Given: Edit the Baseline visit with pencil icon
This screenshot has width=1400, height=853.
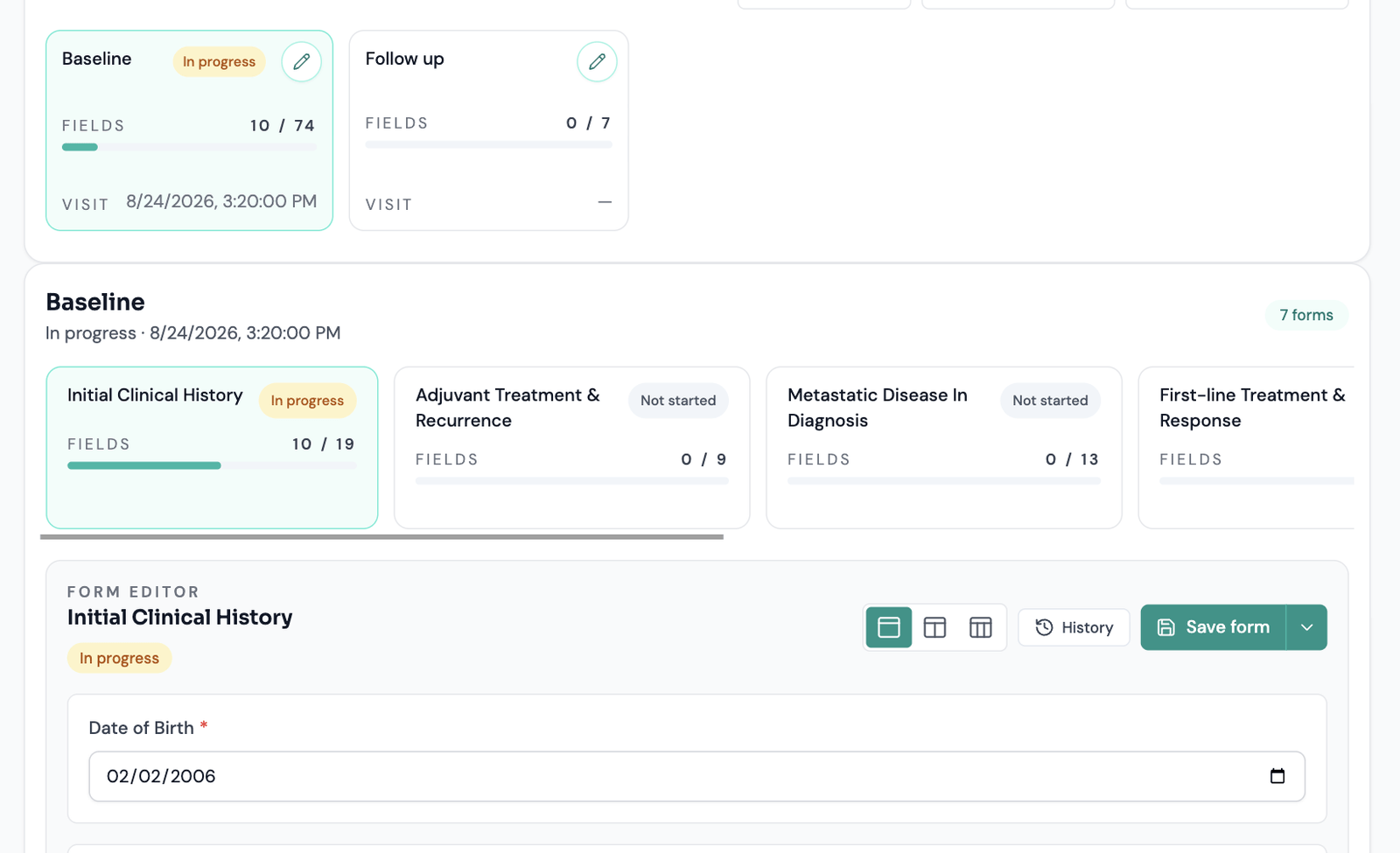Looking at the screenshot, I should pos(301,62).
